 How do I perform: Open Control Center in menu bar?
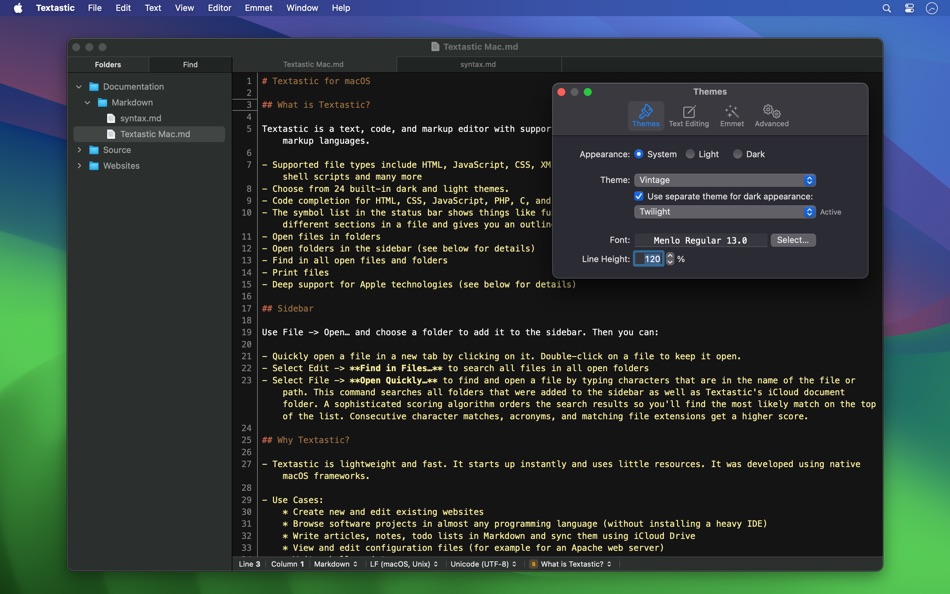909,8
